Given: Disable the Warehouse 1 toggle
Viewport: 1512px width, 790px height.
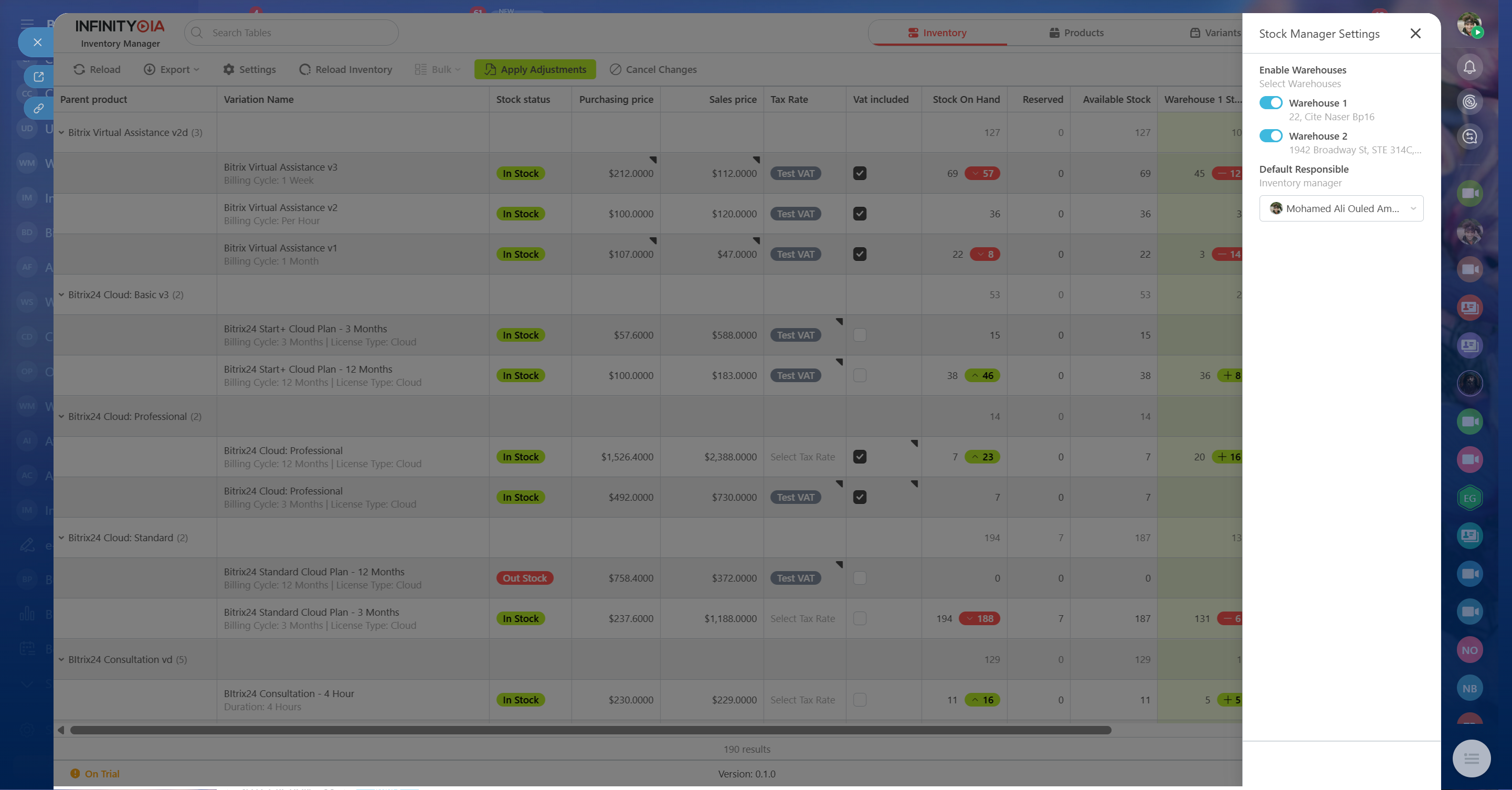Looking at the screenshot, I should tap(1271, 103).
